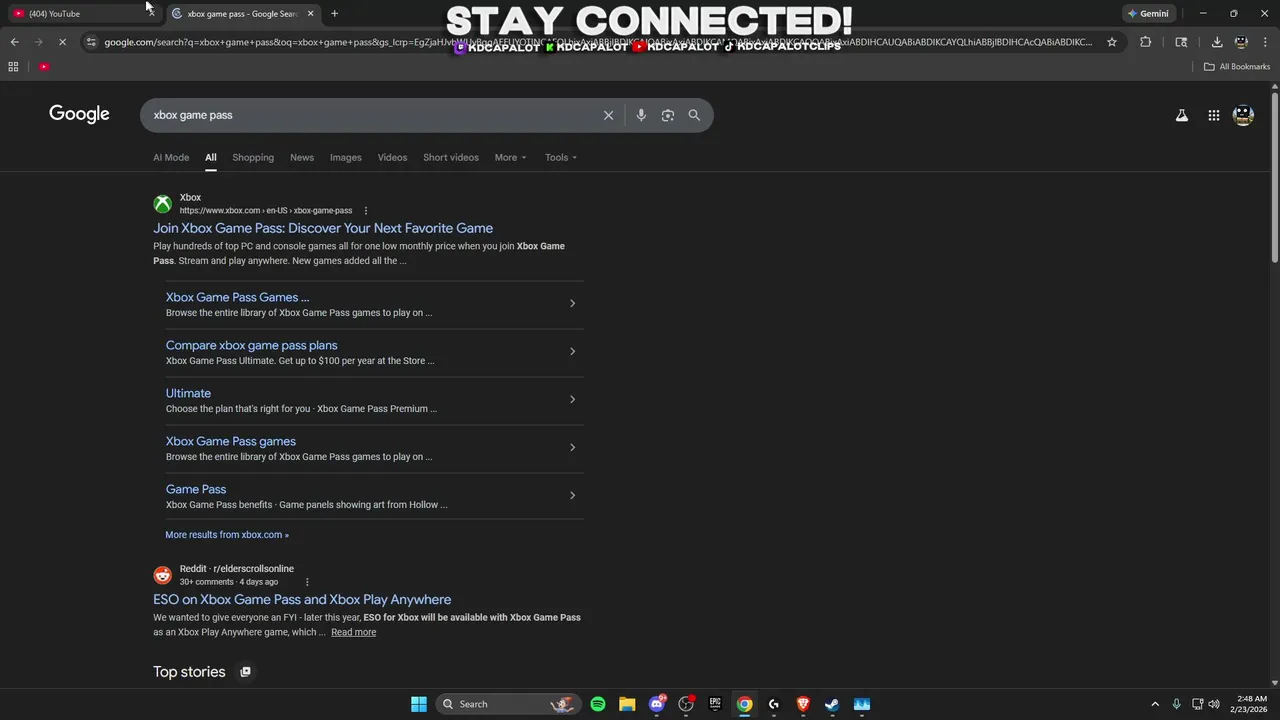Clear the search box with the X icon
Image resolution: width=1280 pixels, height=720 pixels.
click(x=608, y=115)
